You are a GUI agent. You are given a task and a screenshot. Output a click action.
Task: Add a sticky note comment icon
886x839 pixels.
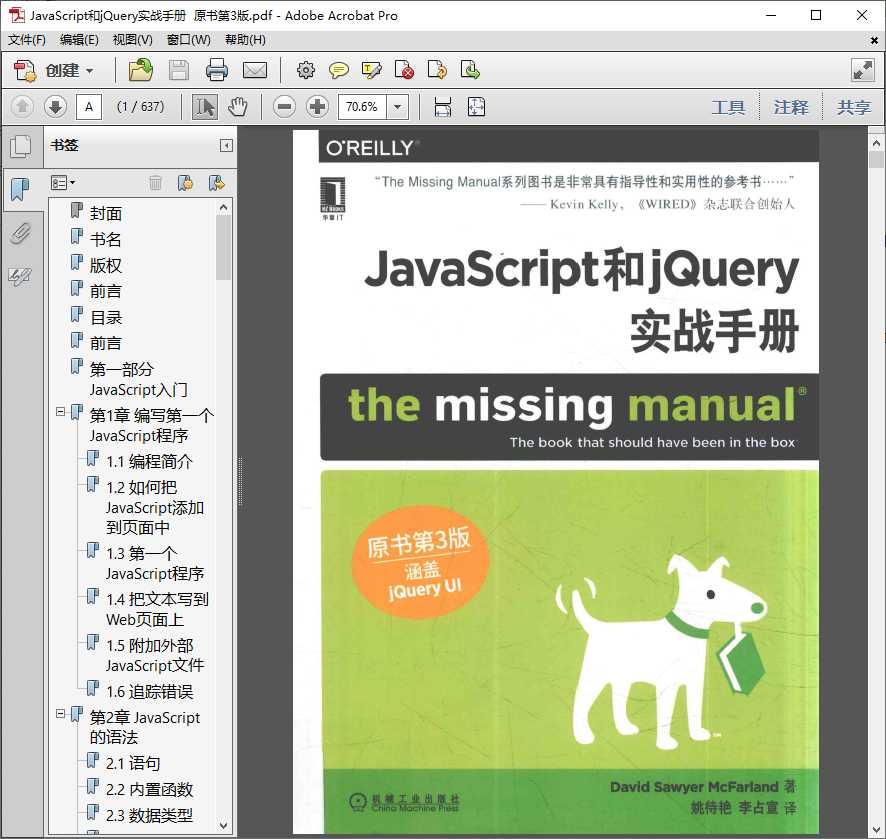(338, 71)
